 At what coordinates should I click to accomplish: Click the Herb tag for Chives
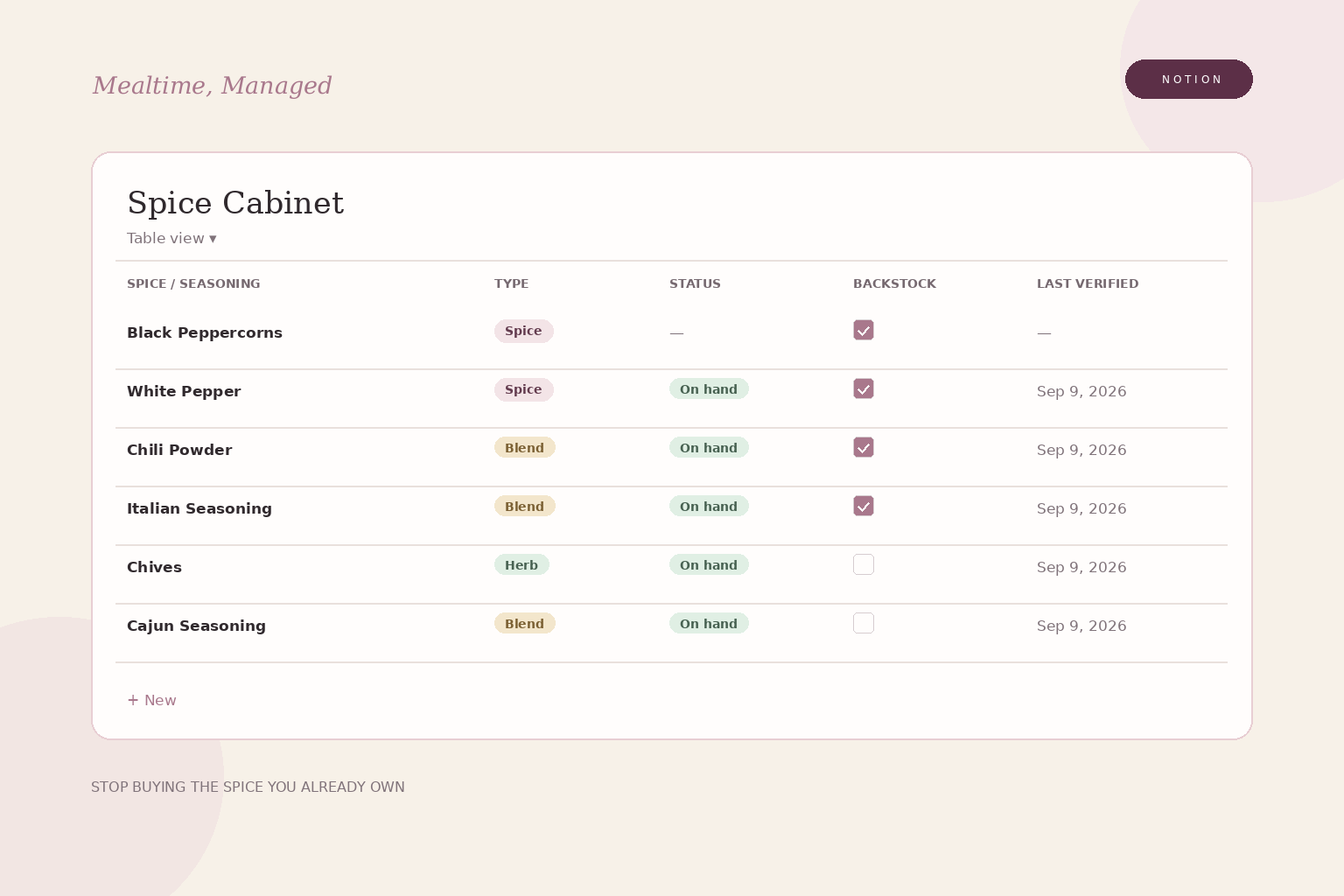click(521, 565)
